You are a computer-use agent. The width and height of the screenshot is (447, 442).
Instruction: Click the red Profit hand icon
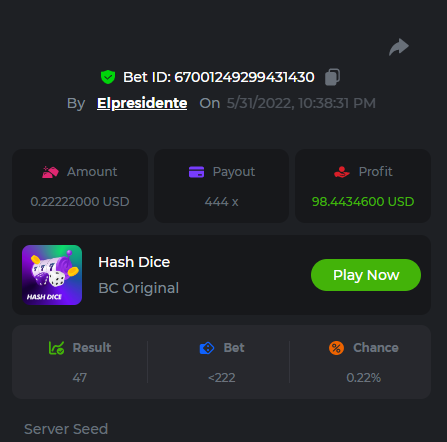tap(342, 172)
